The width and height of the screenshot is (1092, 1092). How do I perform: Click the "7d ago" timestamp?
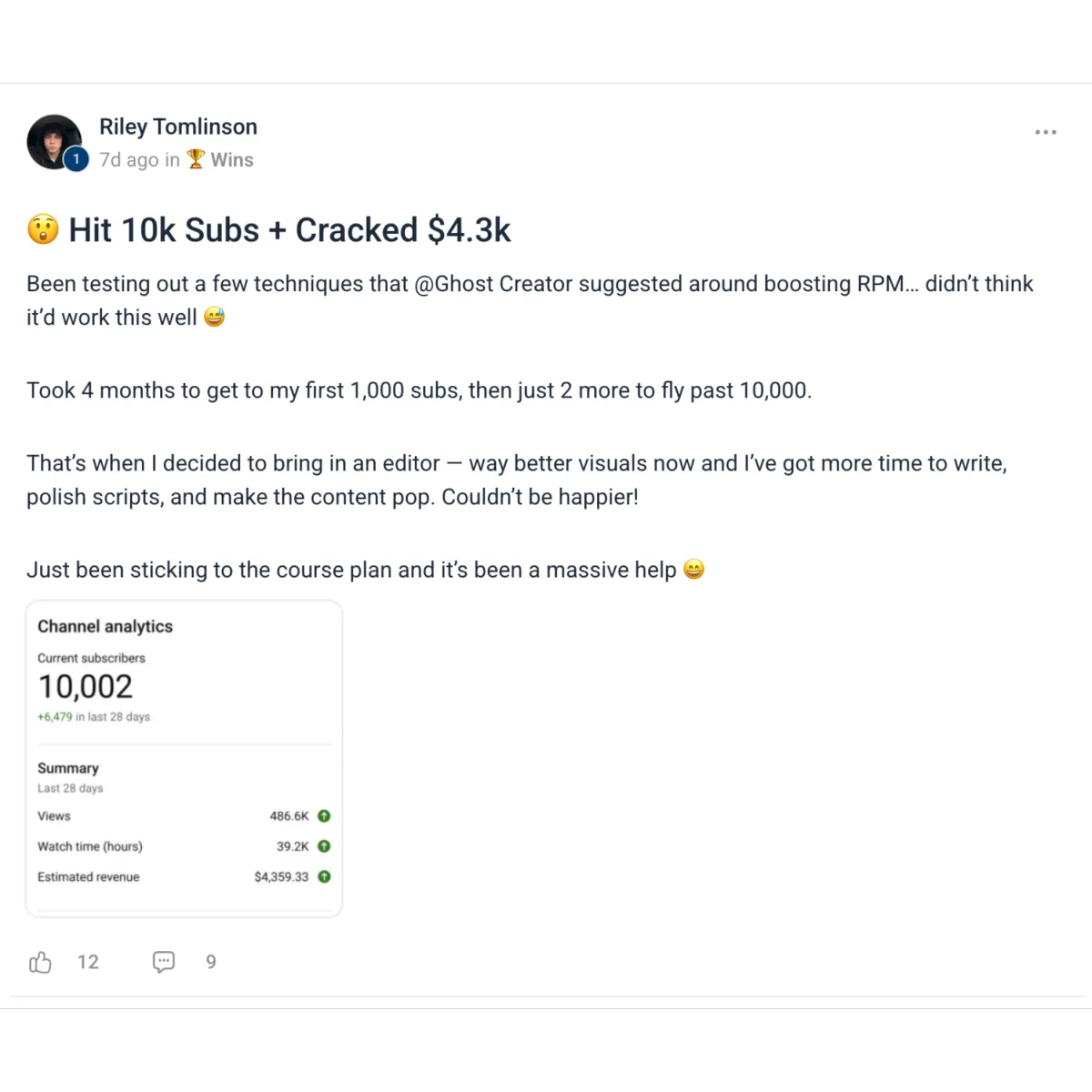[x=128, y=160]
